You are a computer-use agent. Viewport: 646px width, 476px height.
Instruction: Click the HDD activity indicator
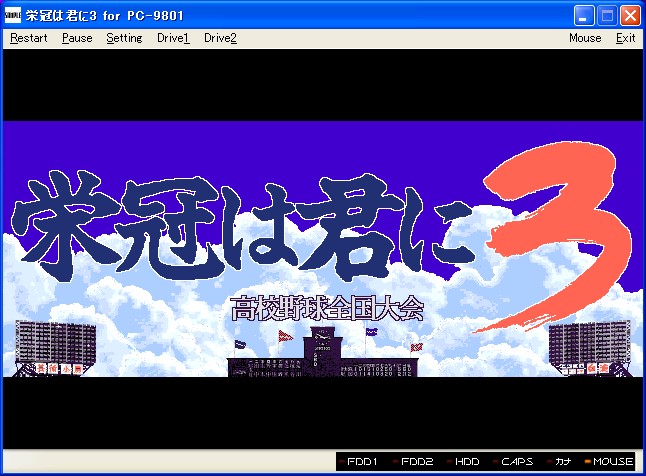465,461
